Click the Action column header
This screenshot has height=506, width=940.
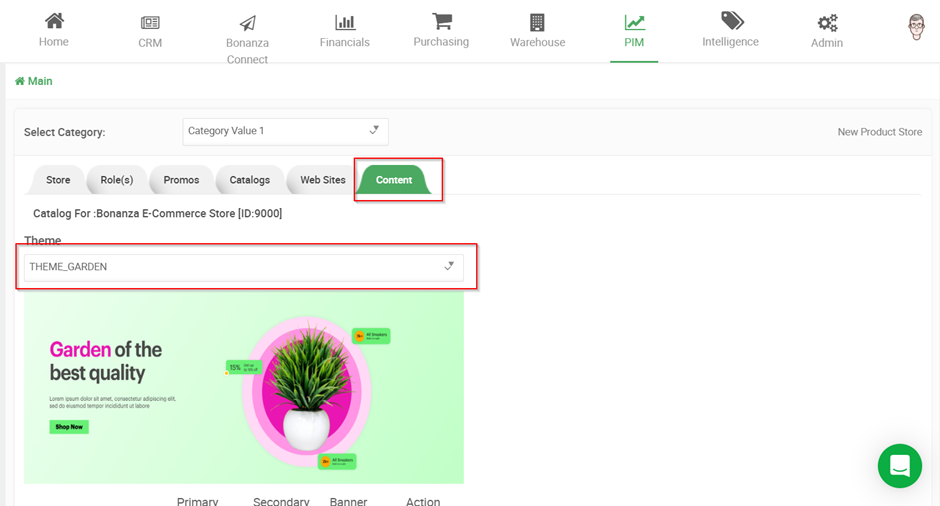pos(423,501)
